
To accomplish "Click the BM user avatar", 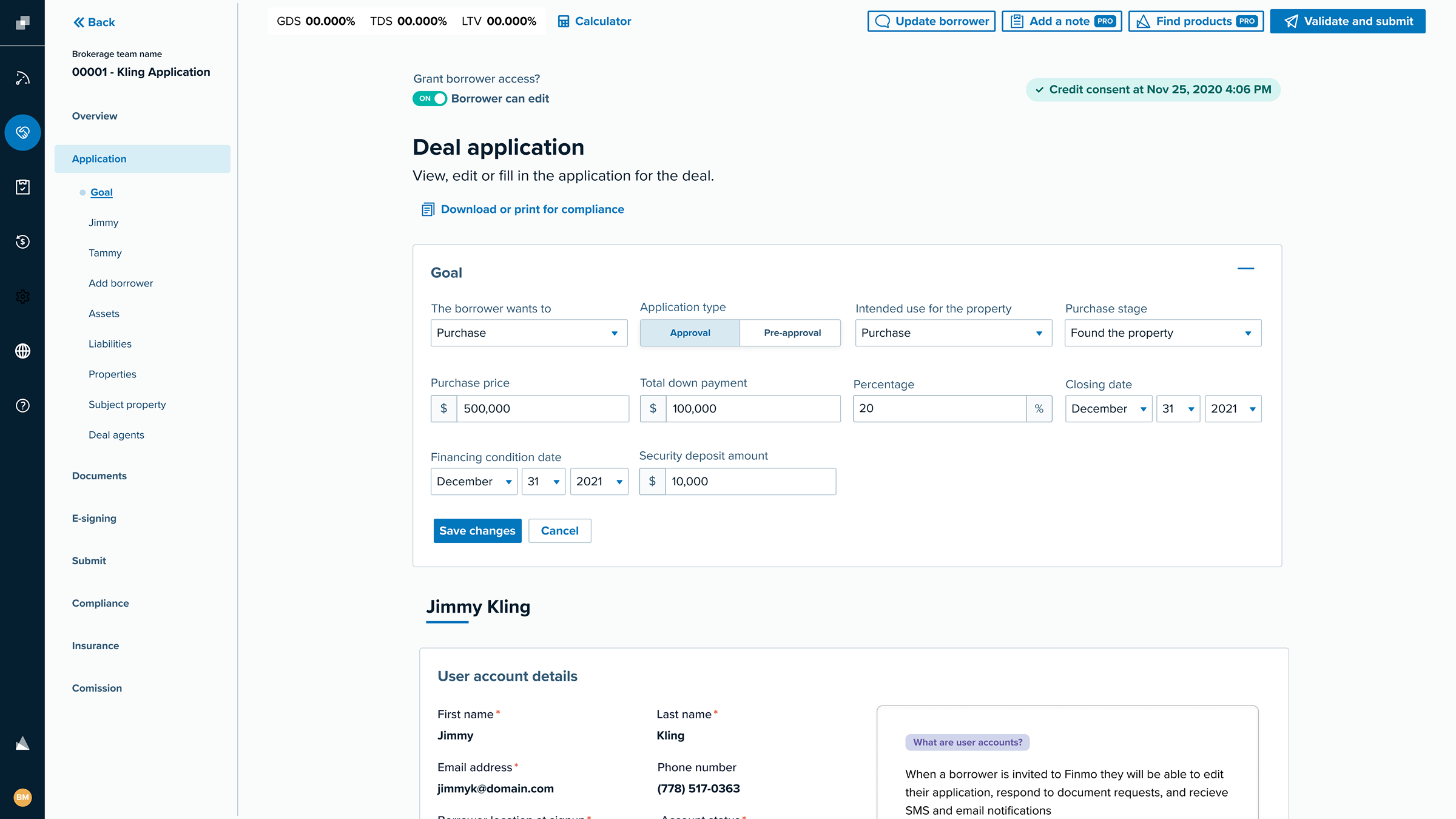I will click(22, 797).
